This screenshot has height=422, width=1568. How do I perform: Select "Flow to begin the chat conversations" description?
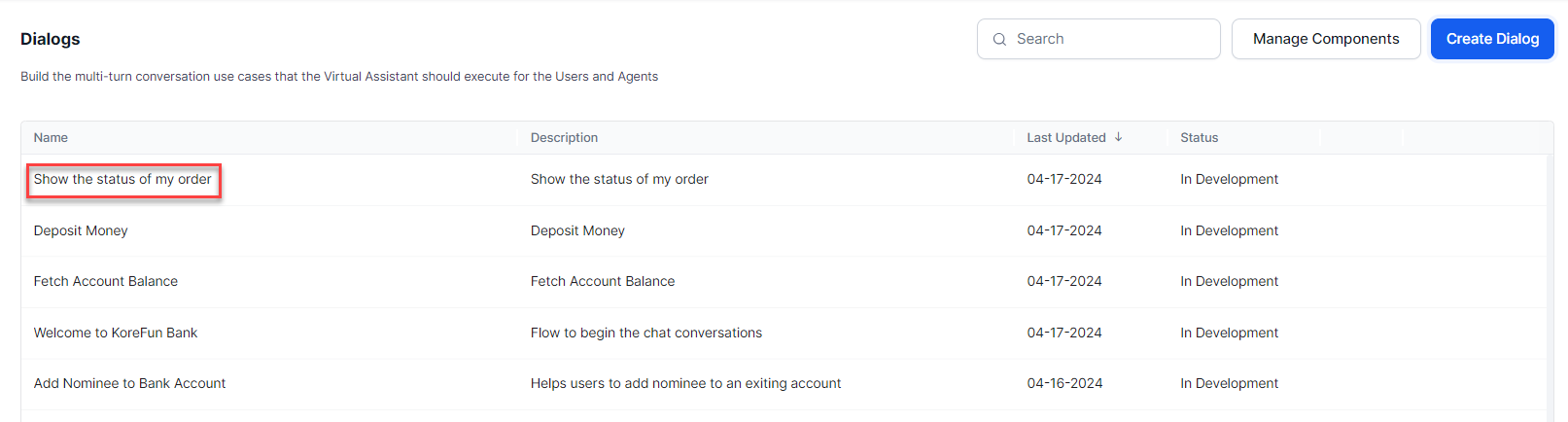click(x=645, y=333)
